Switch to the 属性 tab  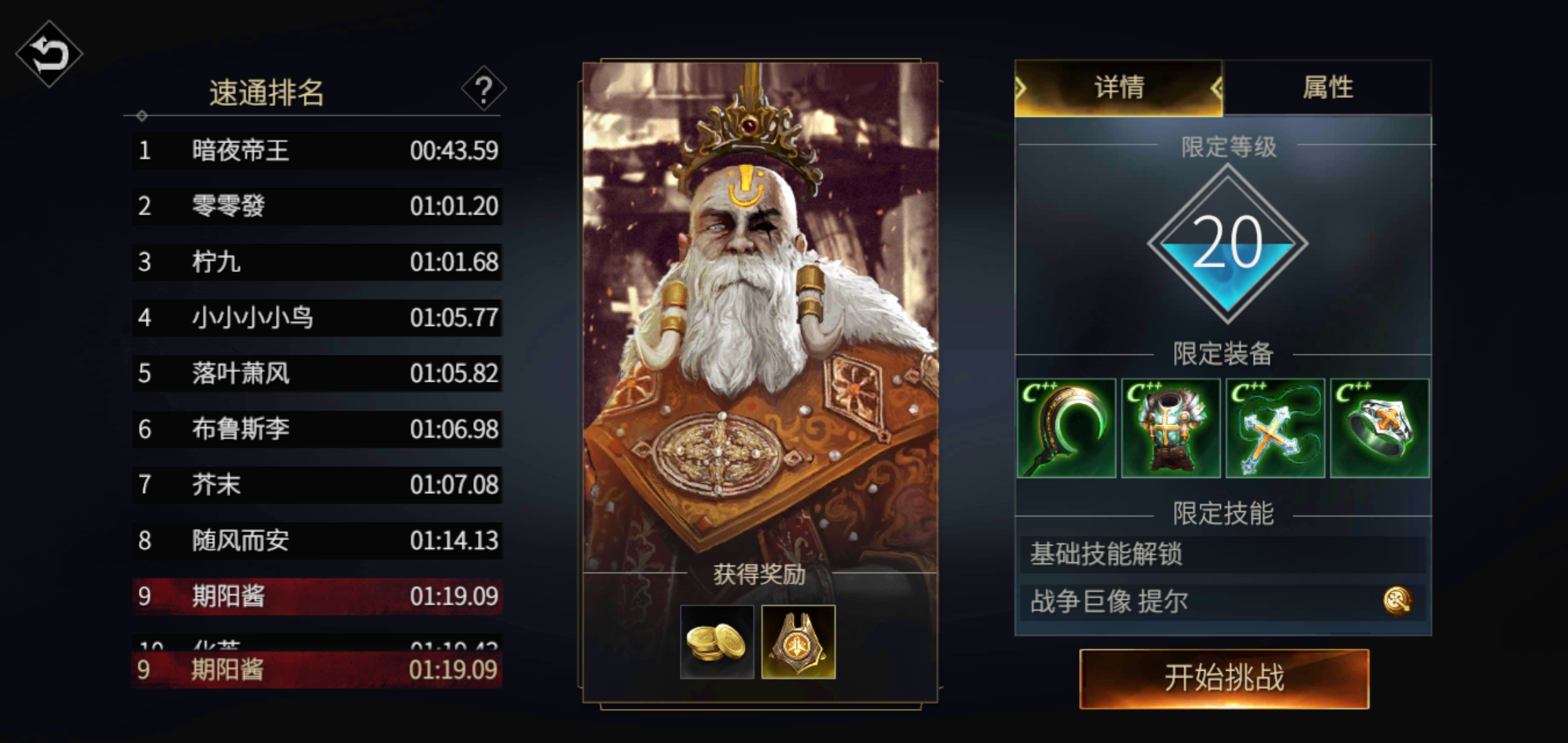click(1327, 87)
